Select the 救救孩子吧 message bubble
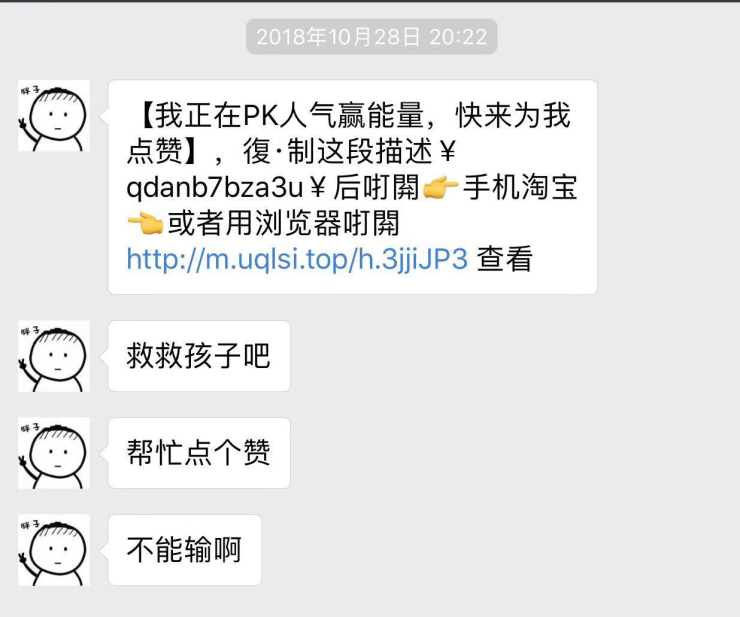740x617 pixels. [x=199, y=356]
